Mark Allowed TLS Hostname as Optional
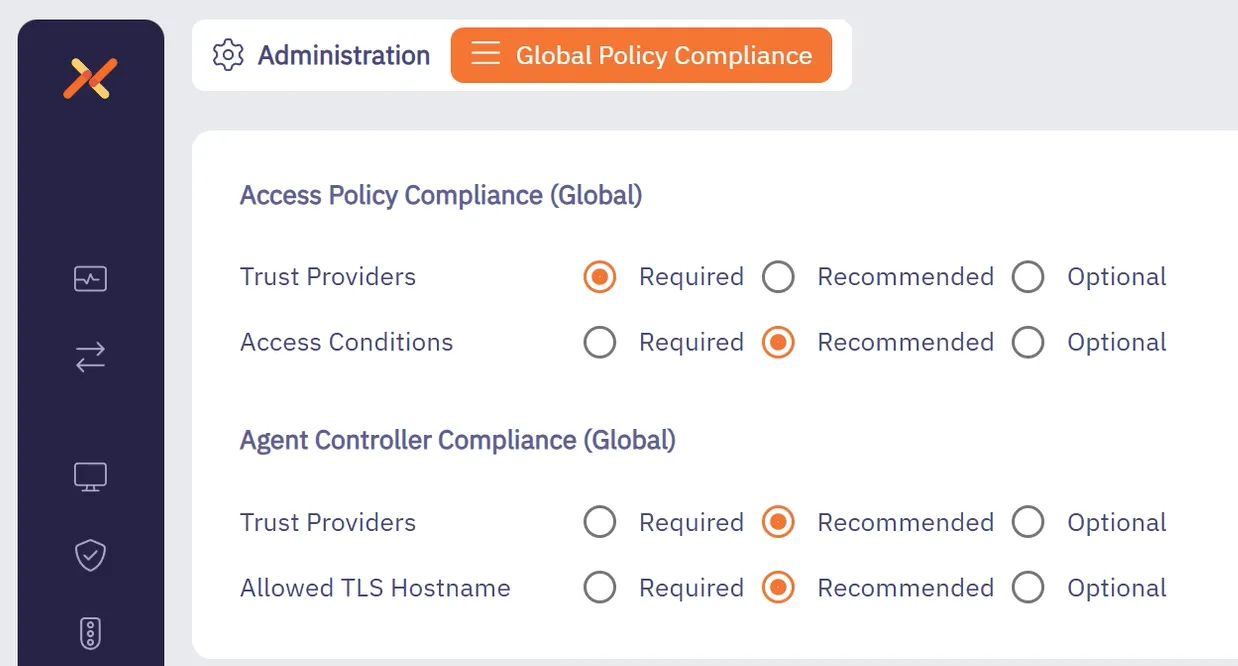The height and width of the screenshot is (666, 1238). click(x=1028, y=587)
